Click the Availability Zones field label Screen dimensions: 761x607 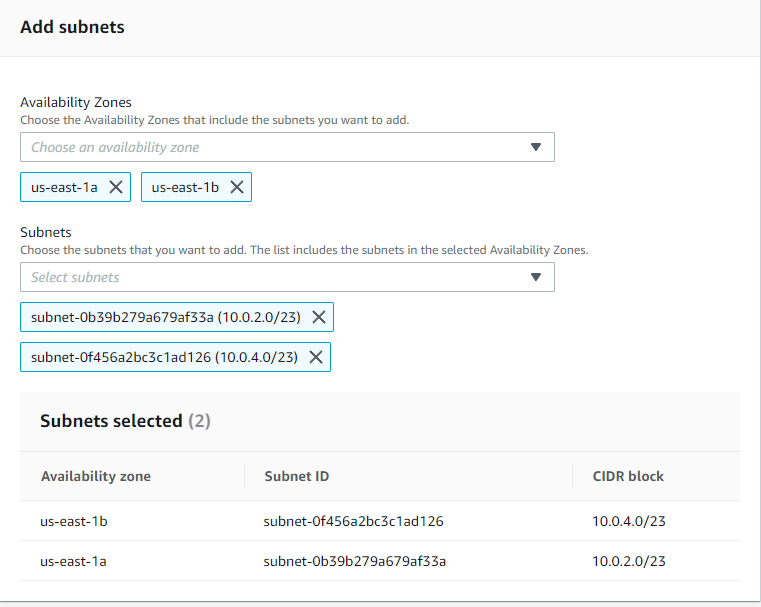76,102
